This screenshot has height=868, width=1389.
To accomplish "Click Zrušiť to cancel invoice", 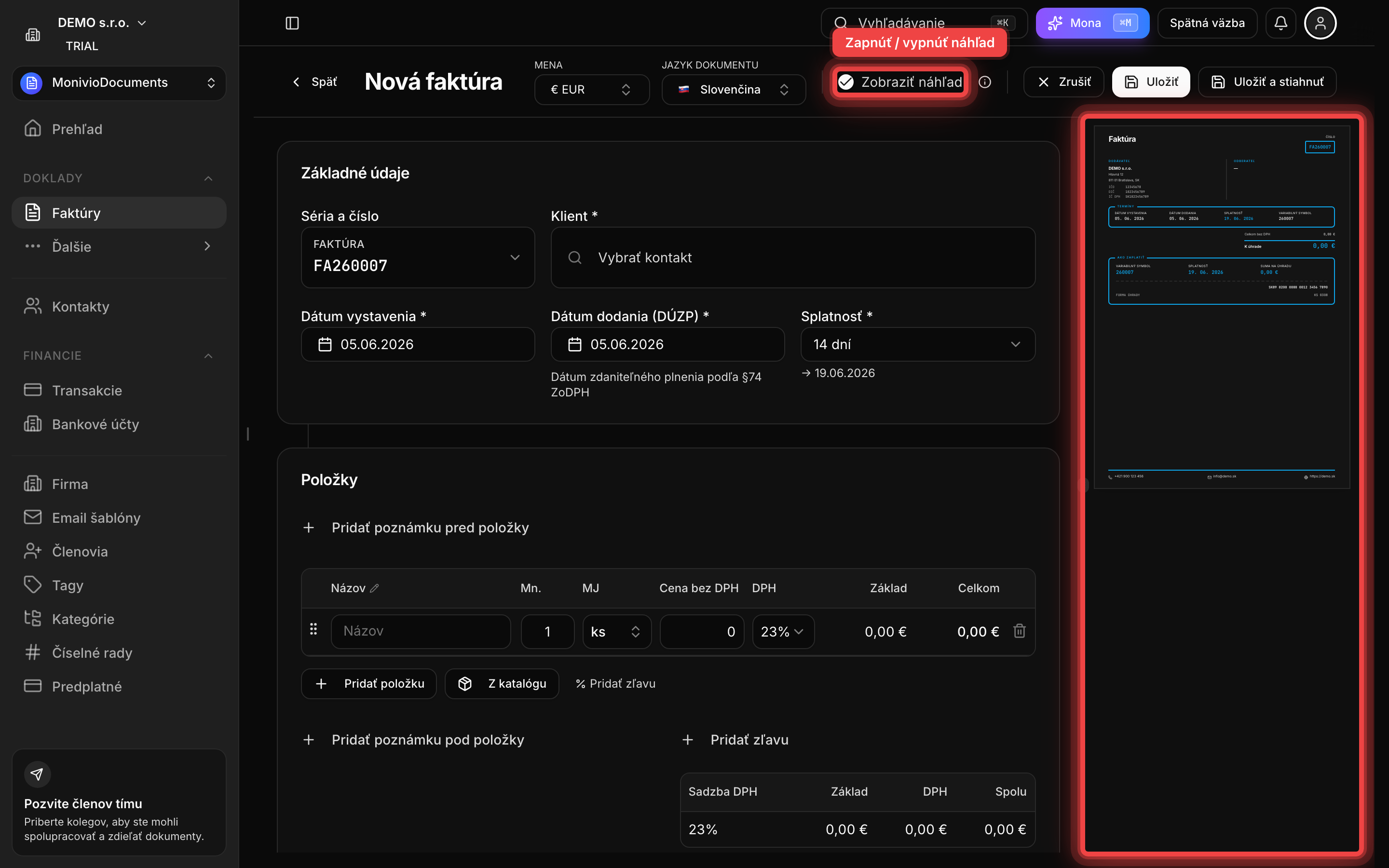I will (1063, 82).
